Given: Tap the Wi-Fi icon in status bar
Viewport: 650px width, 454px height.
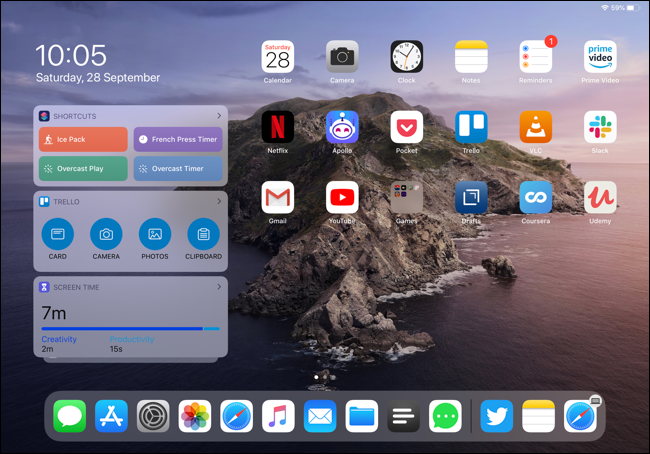Looking at the screenshot, I should (x=605, y=7).
